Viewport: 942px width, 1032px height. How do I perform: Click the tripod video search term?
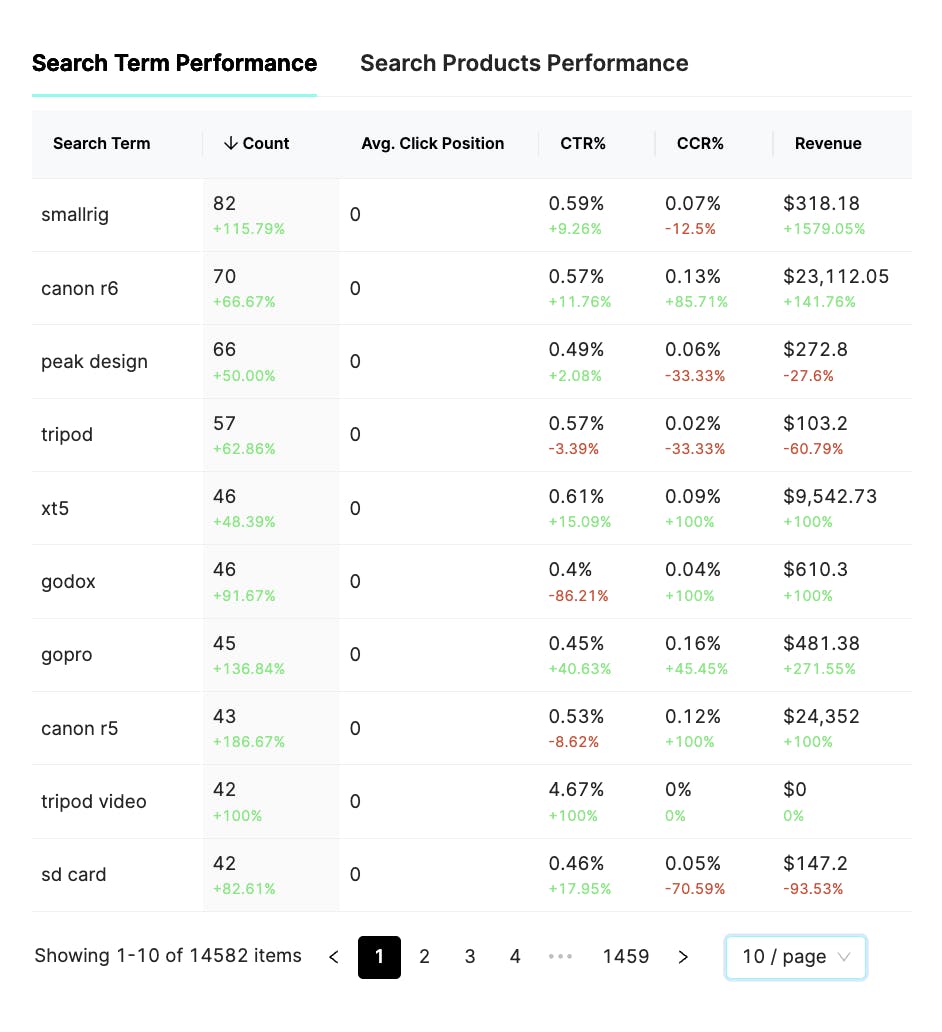point(94,801)
